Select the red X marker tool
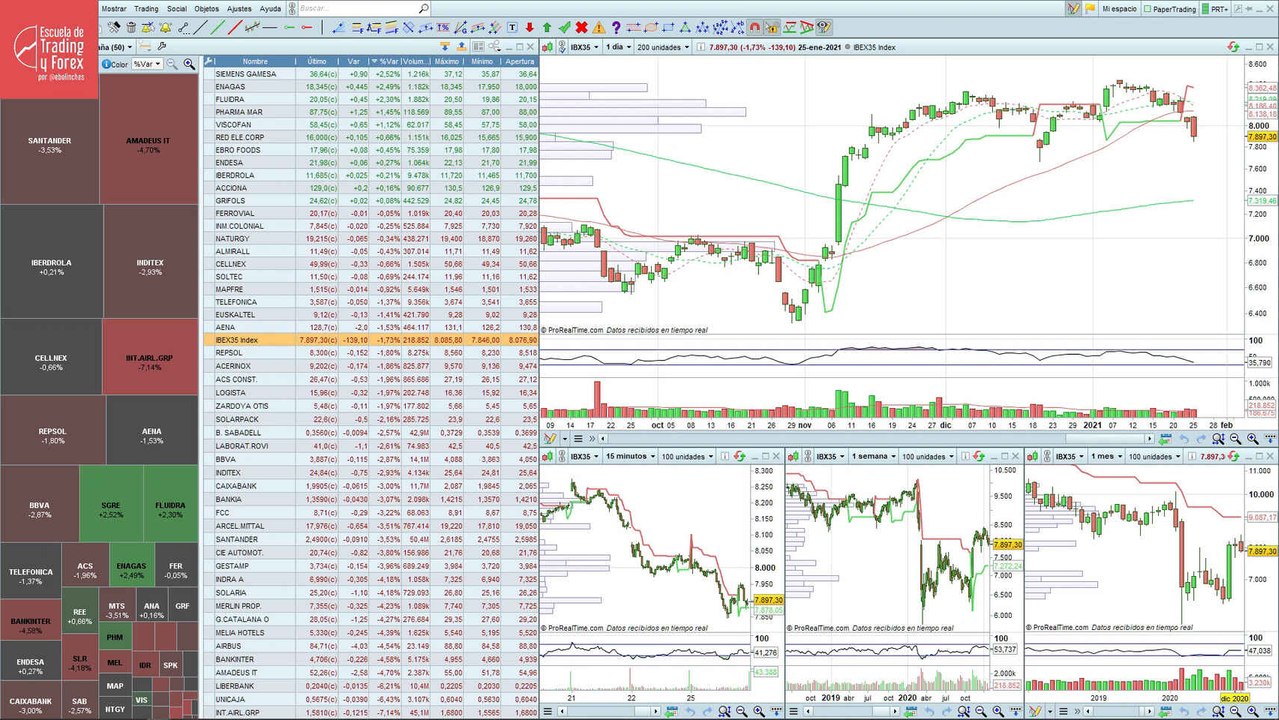The width and height of the screenshot is (1279, 720). [581, 27]
